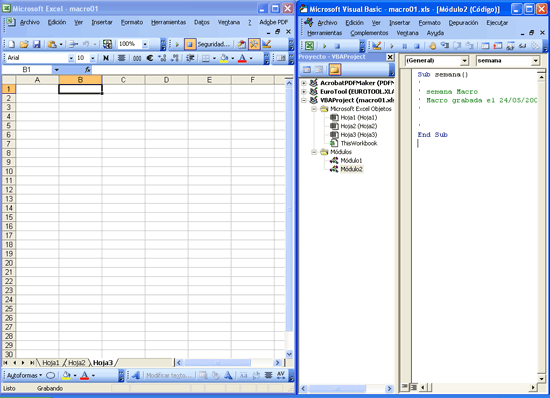Apply the Euro currency format icon

pyautogui.click(x=150, y=58)
